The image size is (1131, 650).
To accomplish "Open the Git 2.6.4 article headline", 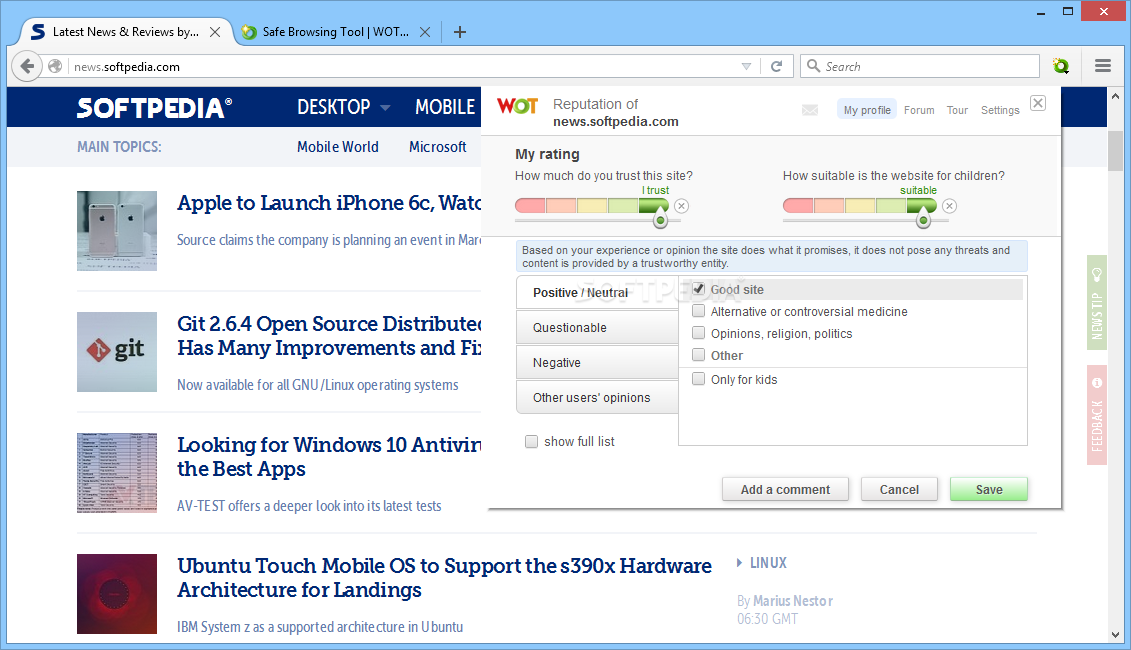I will (x=329, y=335).
